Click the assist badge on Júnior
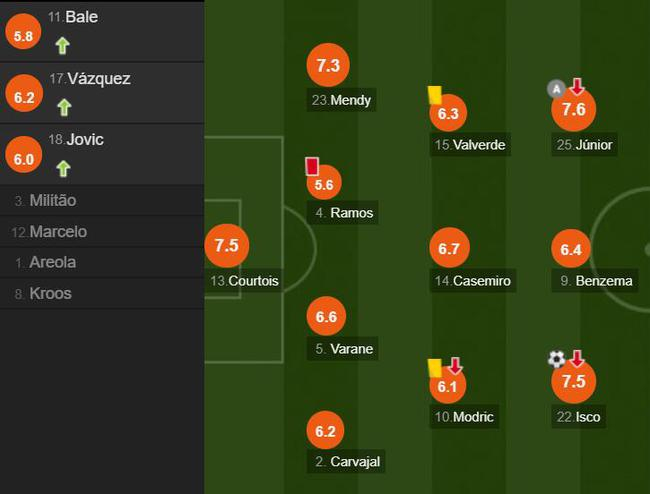Viewport: 650px width, 494px height. click(557, 89)
